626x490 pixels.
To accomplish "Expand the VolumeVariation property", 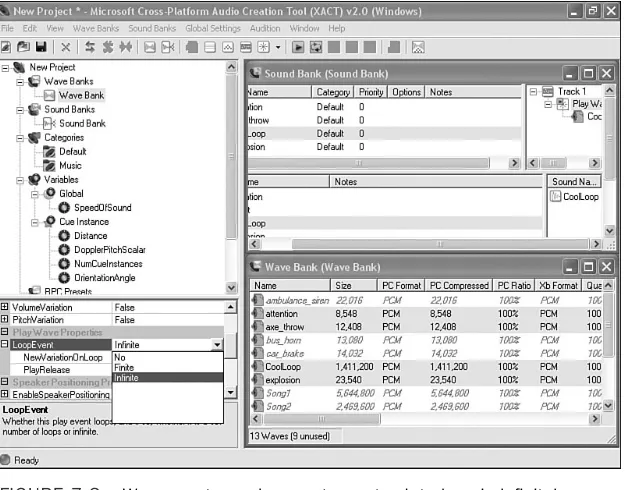I will click(4, 307).
